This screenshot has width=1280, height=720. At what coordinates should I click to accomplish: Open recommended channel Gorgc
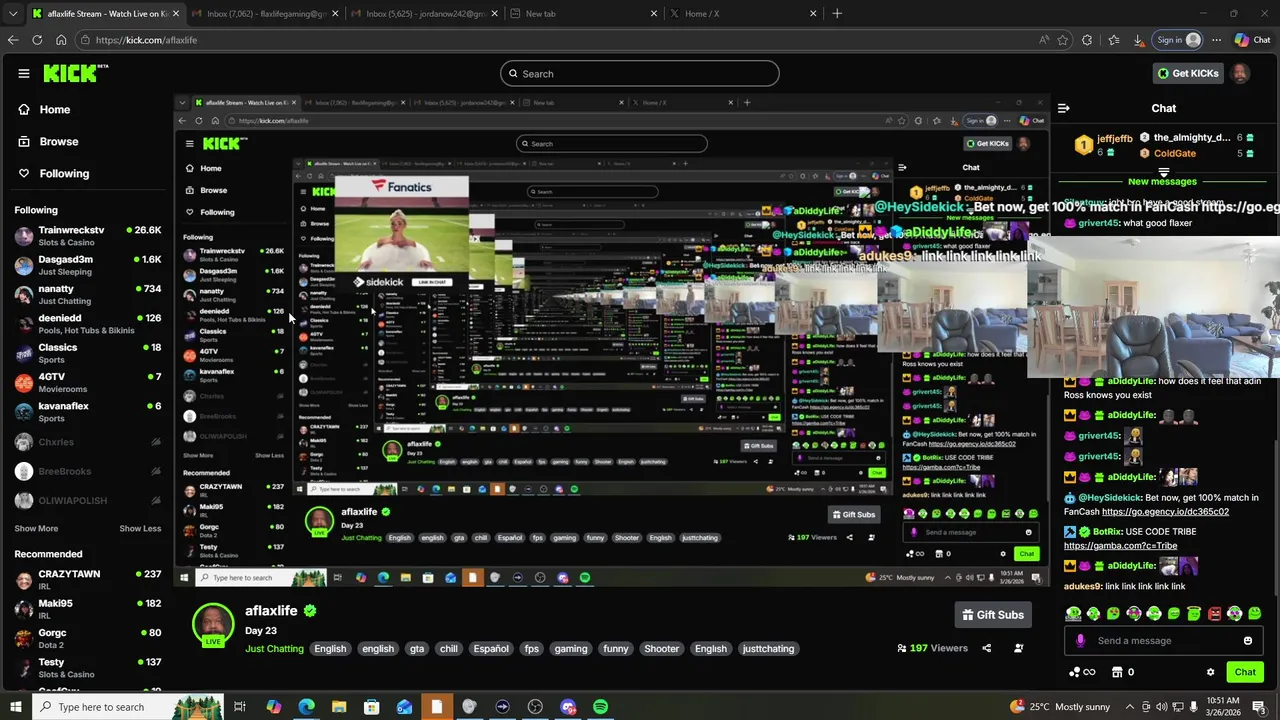pos(86,637)
